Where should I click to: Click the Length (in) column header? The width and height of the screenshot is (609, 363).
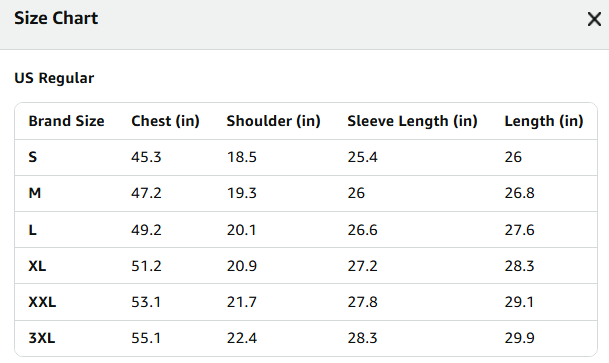click(544, 121)
